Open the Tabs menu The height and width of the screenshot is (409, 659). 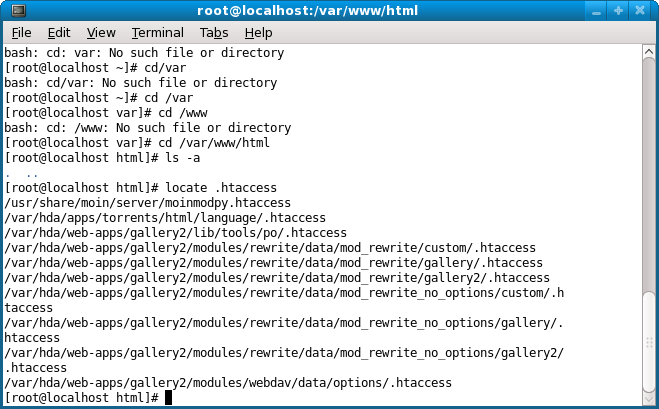tap(214, 33)
